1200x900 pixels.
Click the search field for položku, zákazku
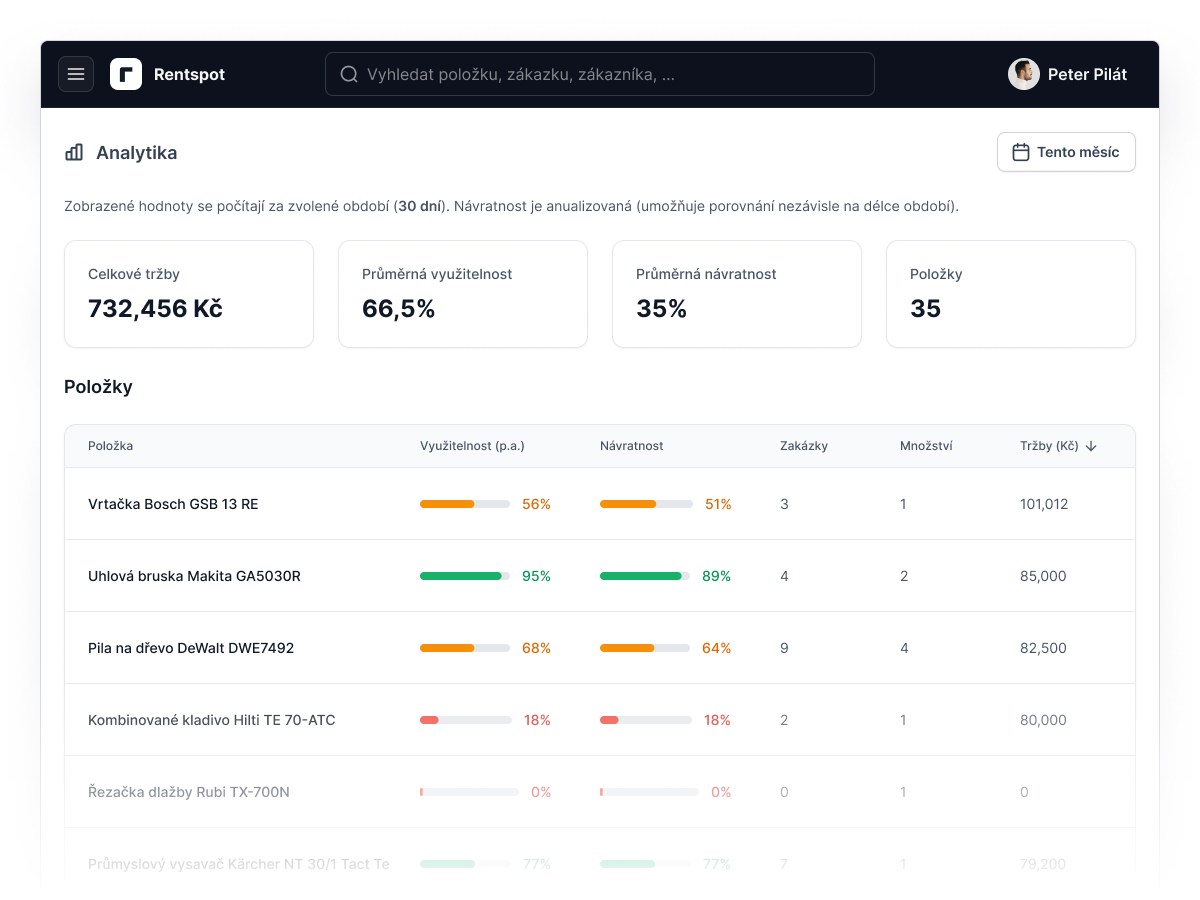[600, 74]
